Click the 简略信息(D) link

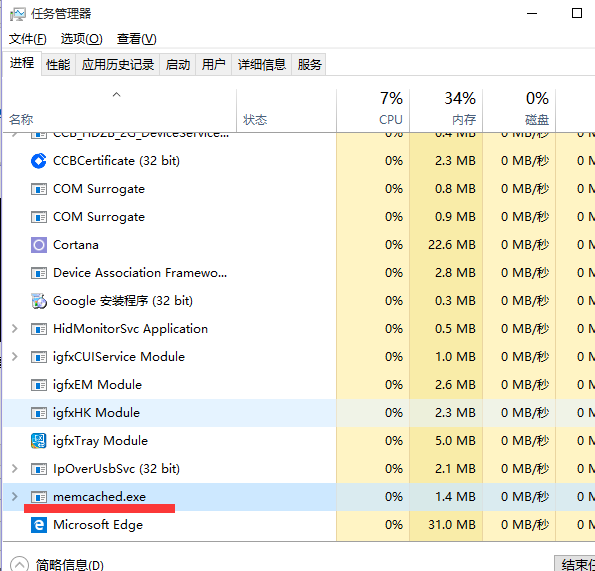coord(69,565)
